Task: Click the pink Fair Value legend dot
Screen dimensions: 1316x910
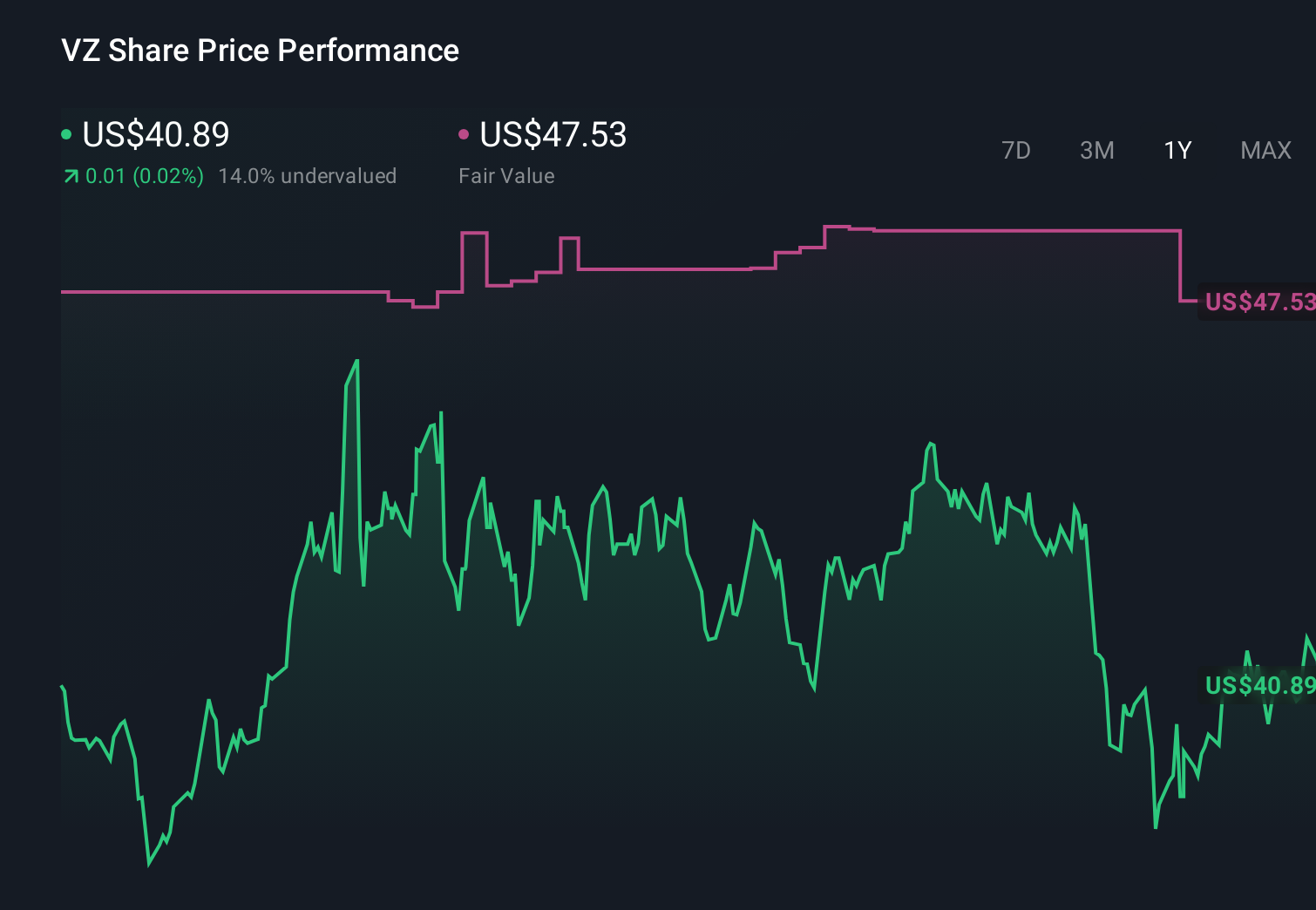Action: tap(465, 134)
